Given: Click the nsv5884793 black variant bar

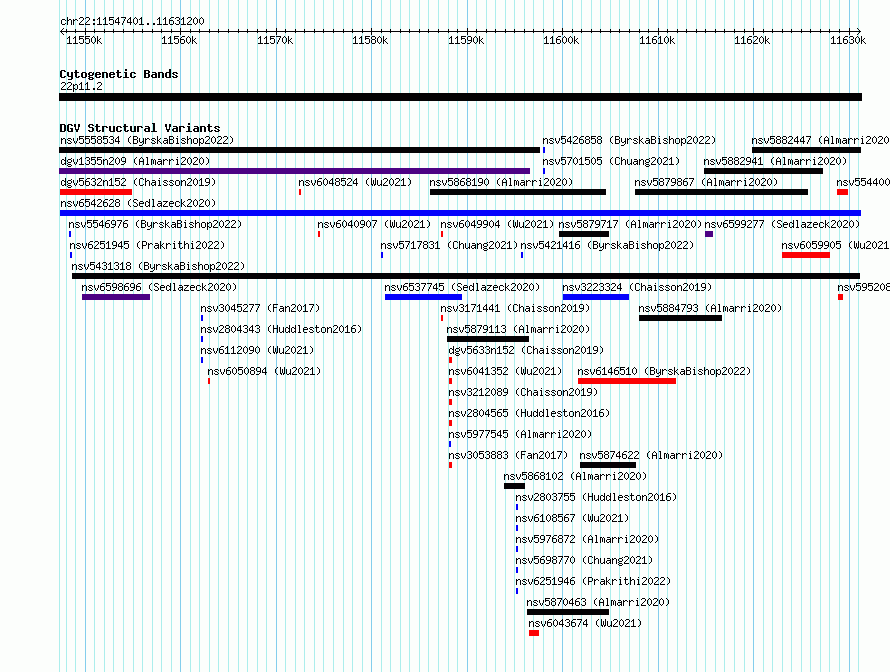Looking at the screenshot, I should point(681,318).
